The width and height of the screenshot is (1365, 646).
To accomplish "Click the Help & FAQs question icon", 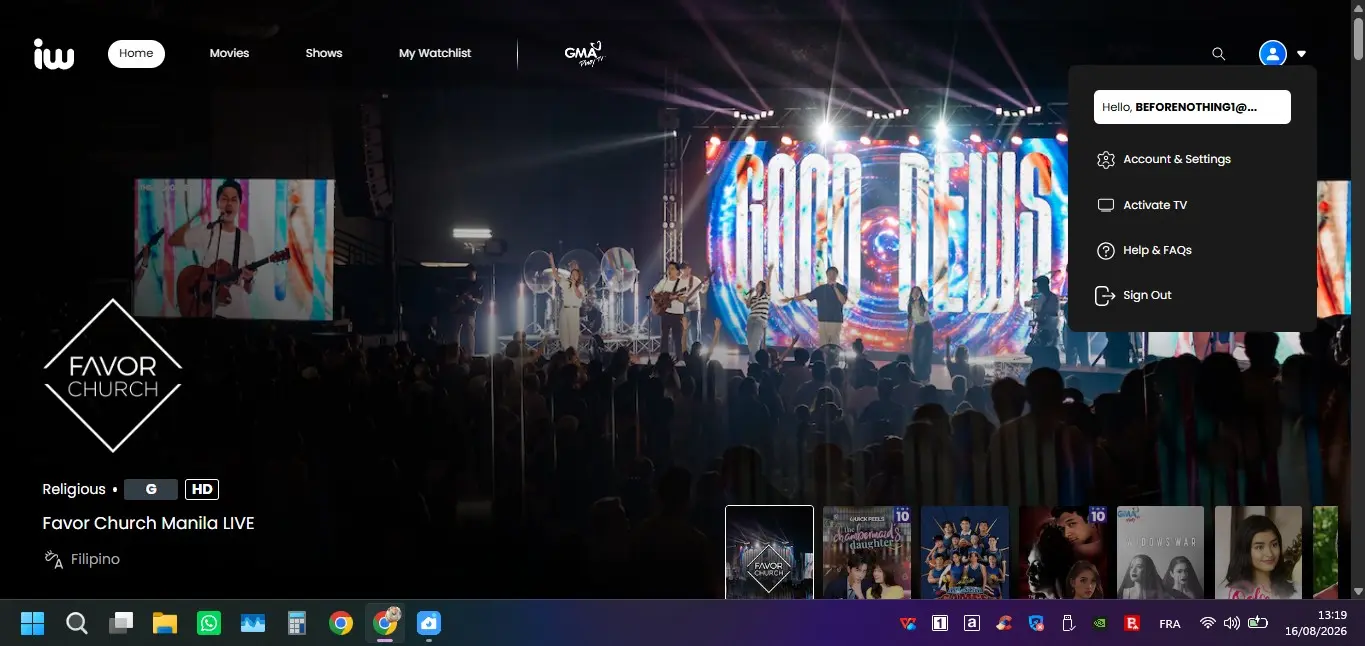I will (1105, 251).
